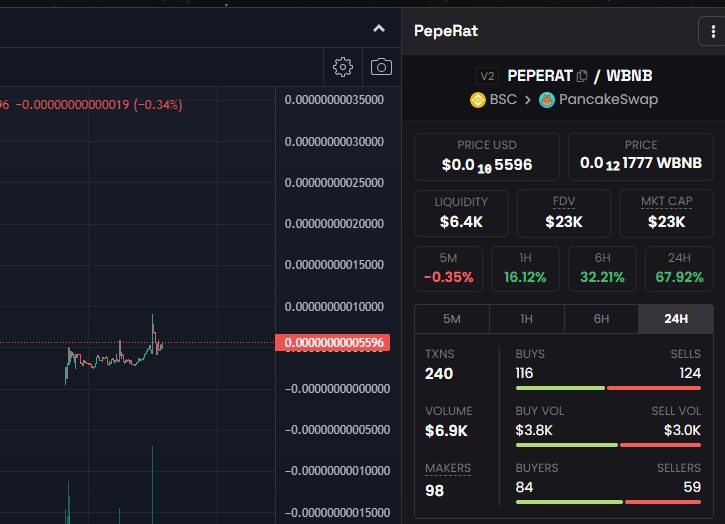Click the MKT CAP label
This screenshot has height=524, width=725.
(666, 202)
